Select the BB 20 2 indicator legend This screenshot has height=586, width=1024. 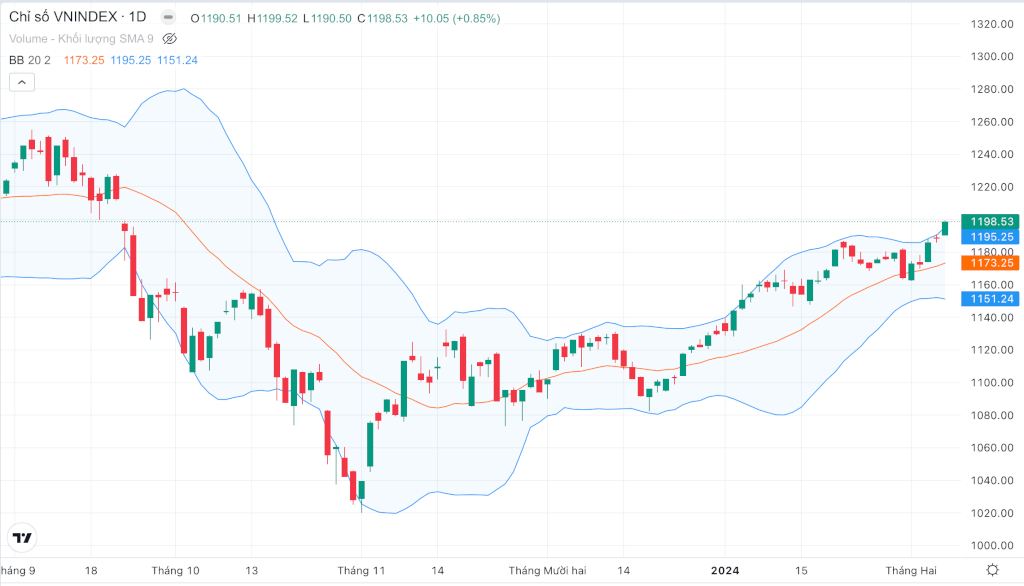29,60
